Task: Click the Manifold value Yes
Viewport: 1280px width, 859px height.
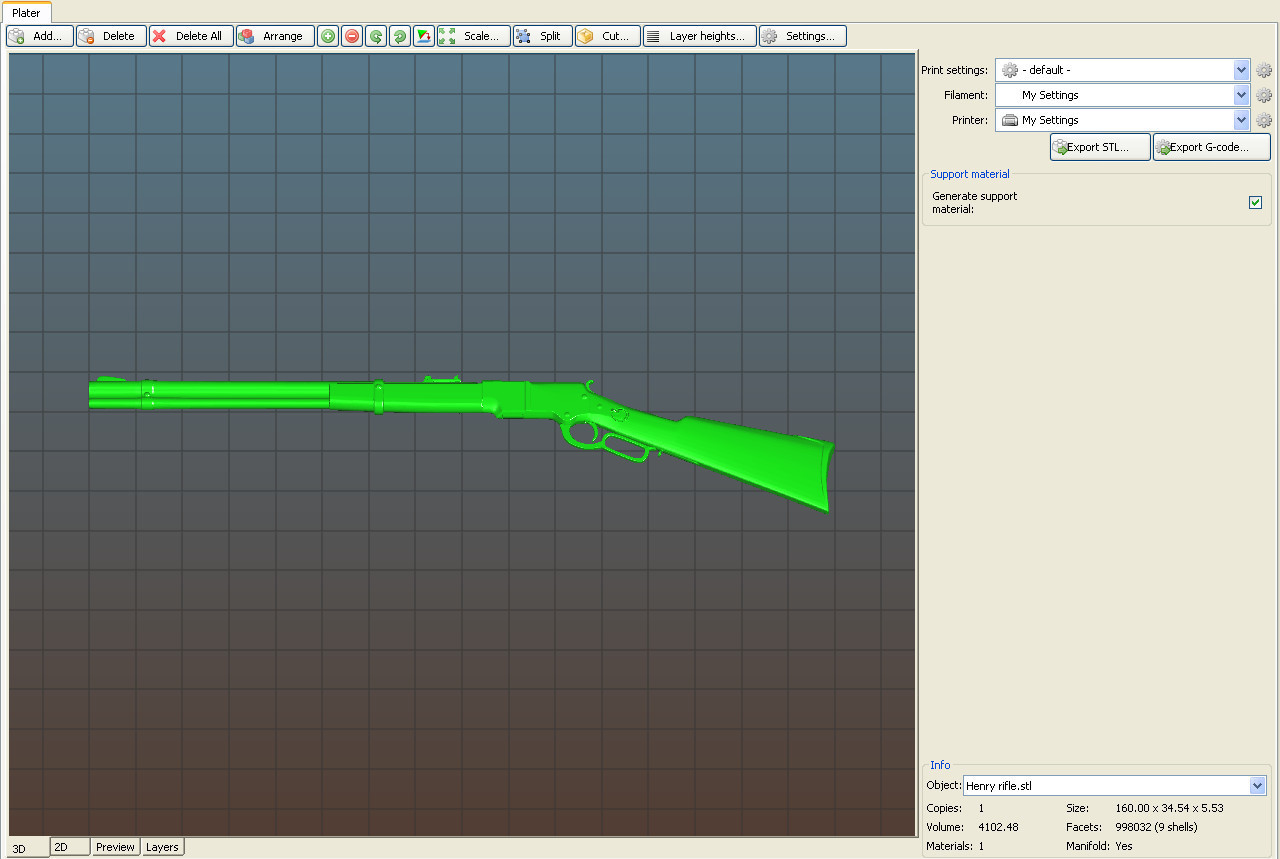Action: click(1124, 846)
